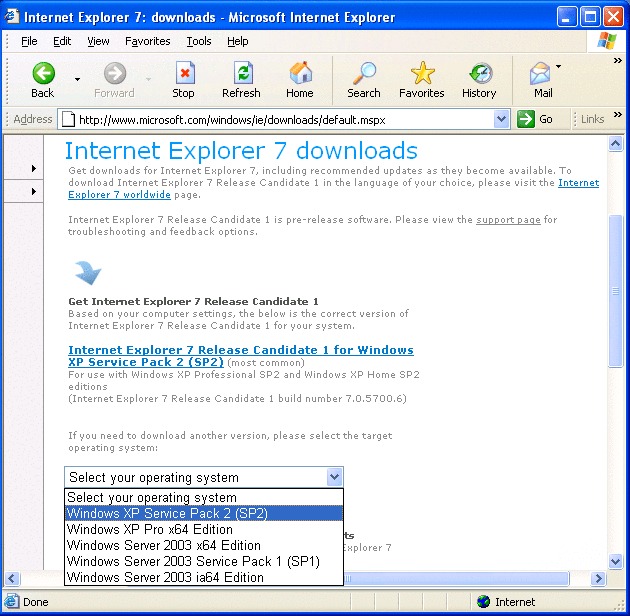Click the Back arrow toolbar icon
The image size is (630, 616).
(x=43, y=74)
